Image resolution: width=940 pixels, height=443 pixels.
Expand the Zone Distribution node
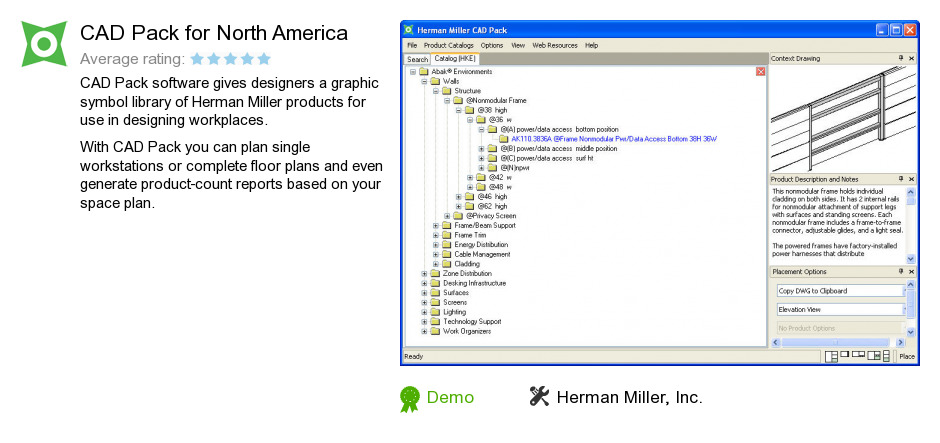click(x=424, y=273)
